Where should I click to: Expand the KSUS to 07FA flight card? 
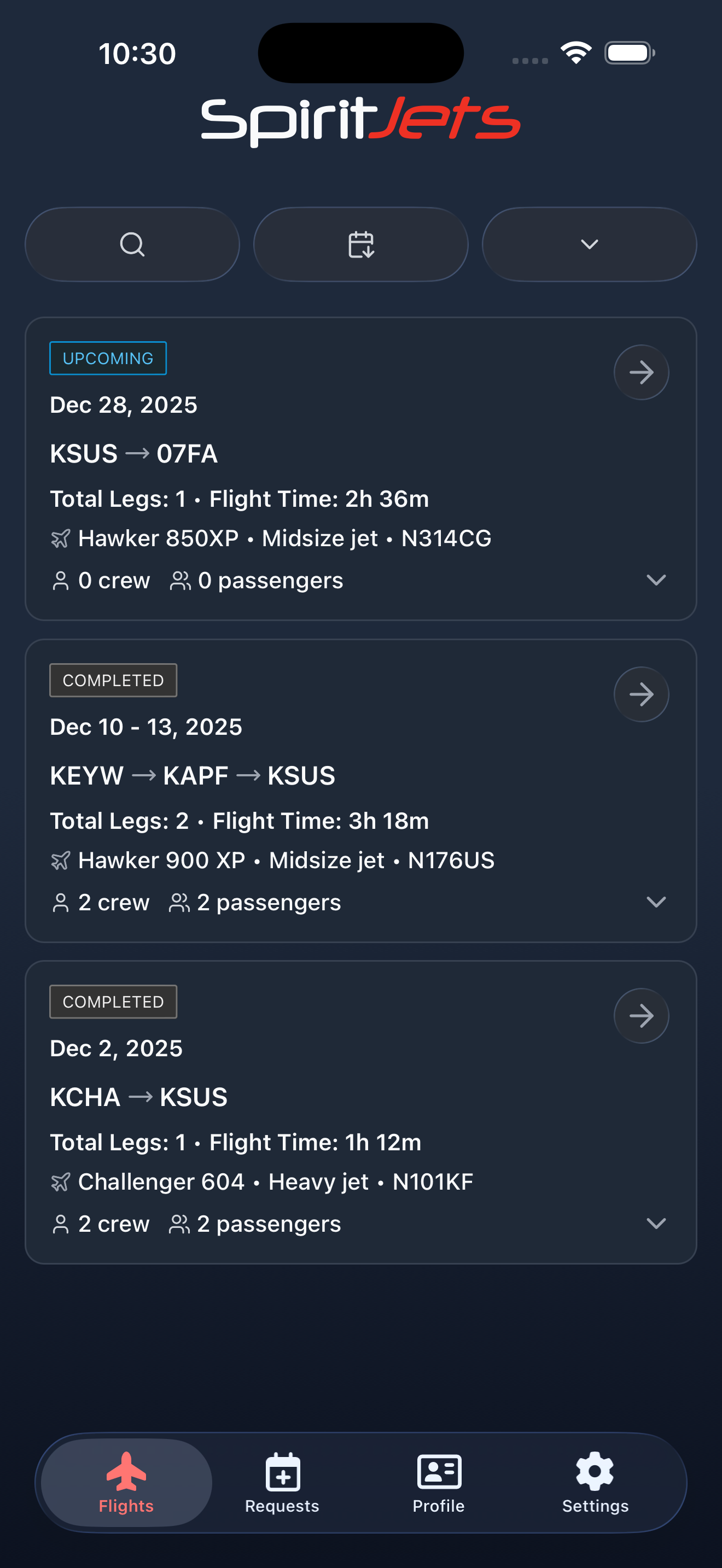pos(656,580)
